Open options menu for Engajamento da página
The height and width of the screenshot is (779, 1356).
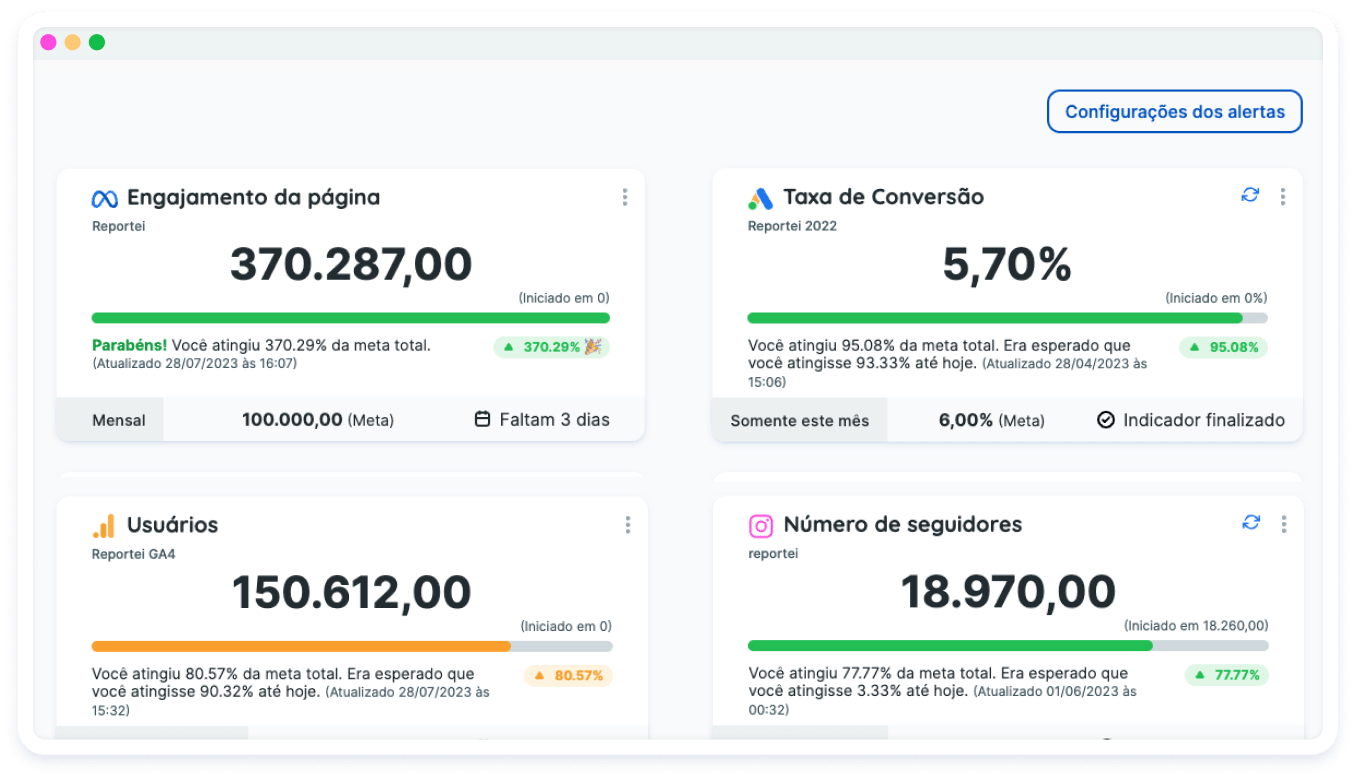point(625,197)
